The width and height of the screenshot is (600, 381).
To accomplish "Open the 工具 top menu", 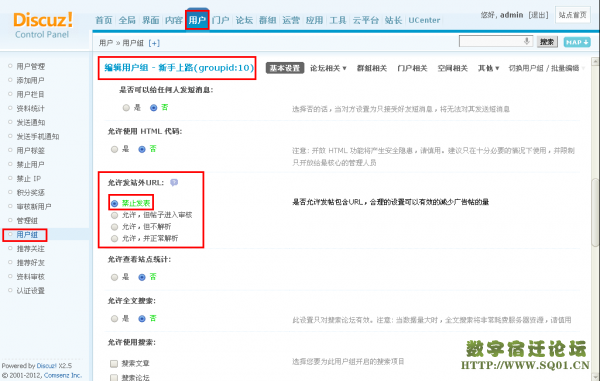I will click(338, 20).
